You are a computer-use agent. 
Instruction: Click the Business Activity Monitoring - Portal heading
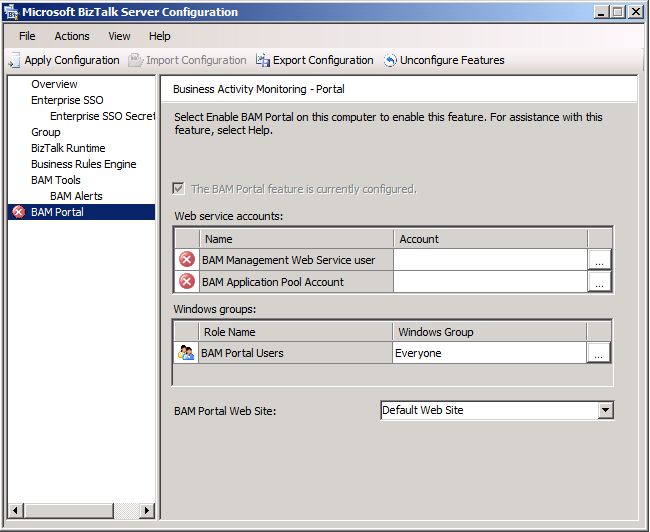[259, 89]
